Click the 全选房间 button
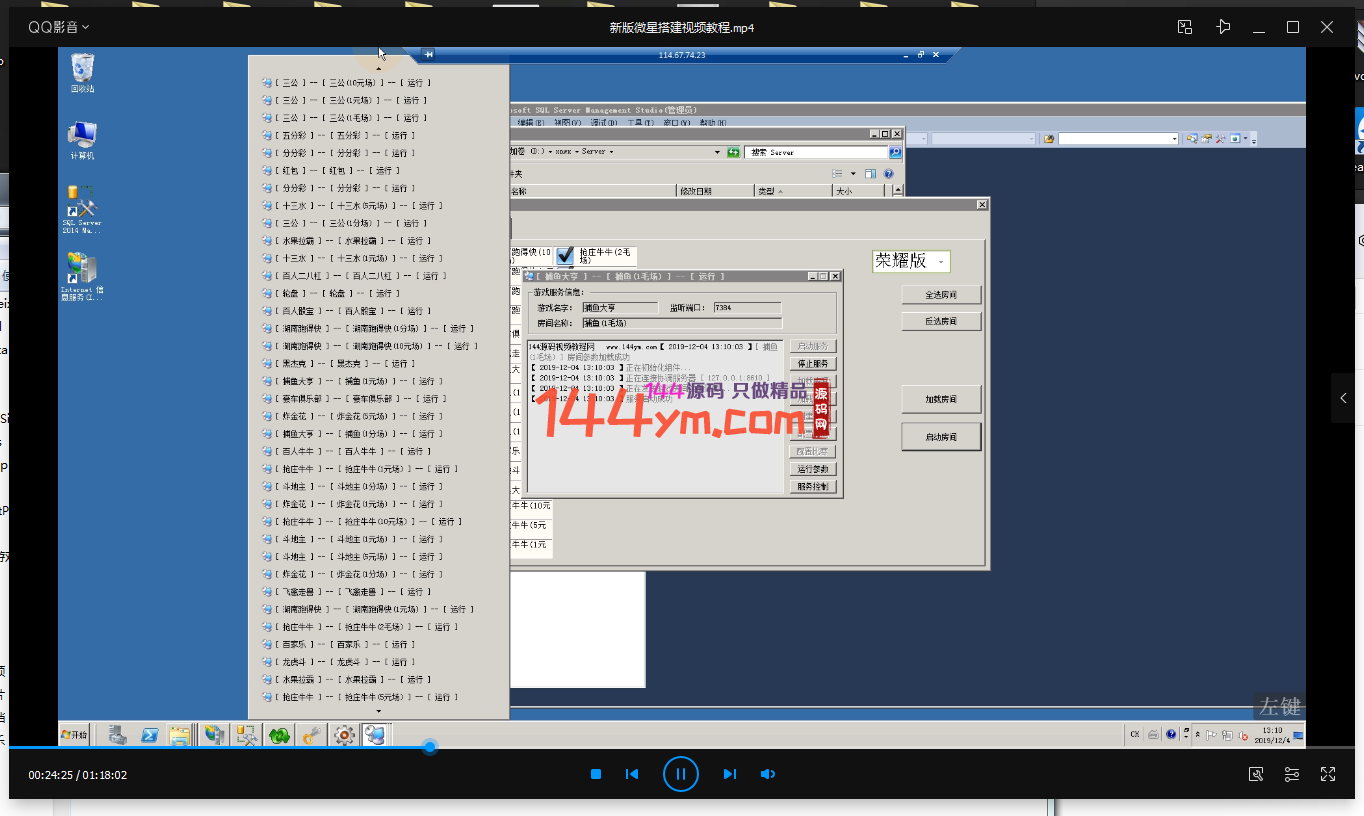This screenshot has height=816, width=1364. click(941, 295)
